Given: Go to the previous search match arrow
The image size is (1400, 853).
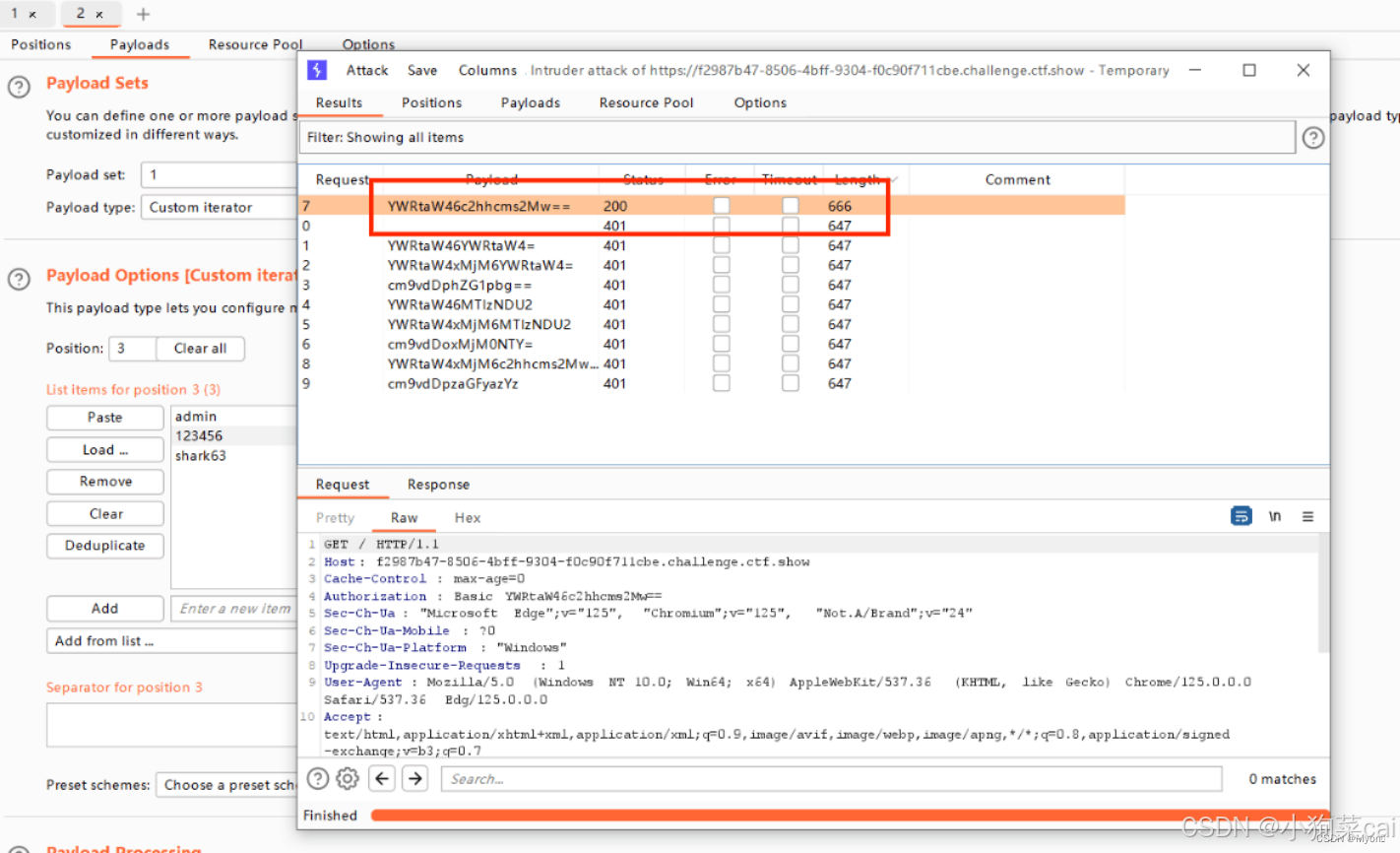Looking at the screenshot, I should (382, 778).
